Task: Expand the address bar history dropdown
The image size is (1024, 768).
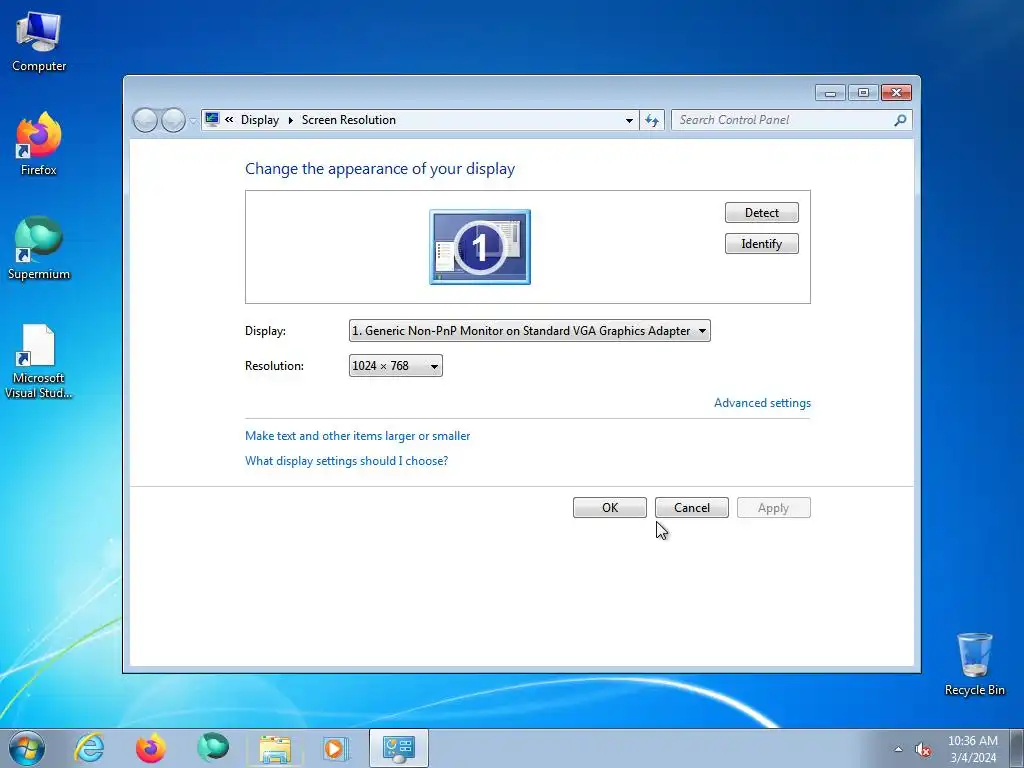Action: click(629, 120)
